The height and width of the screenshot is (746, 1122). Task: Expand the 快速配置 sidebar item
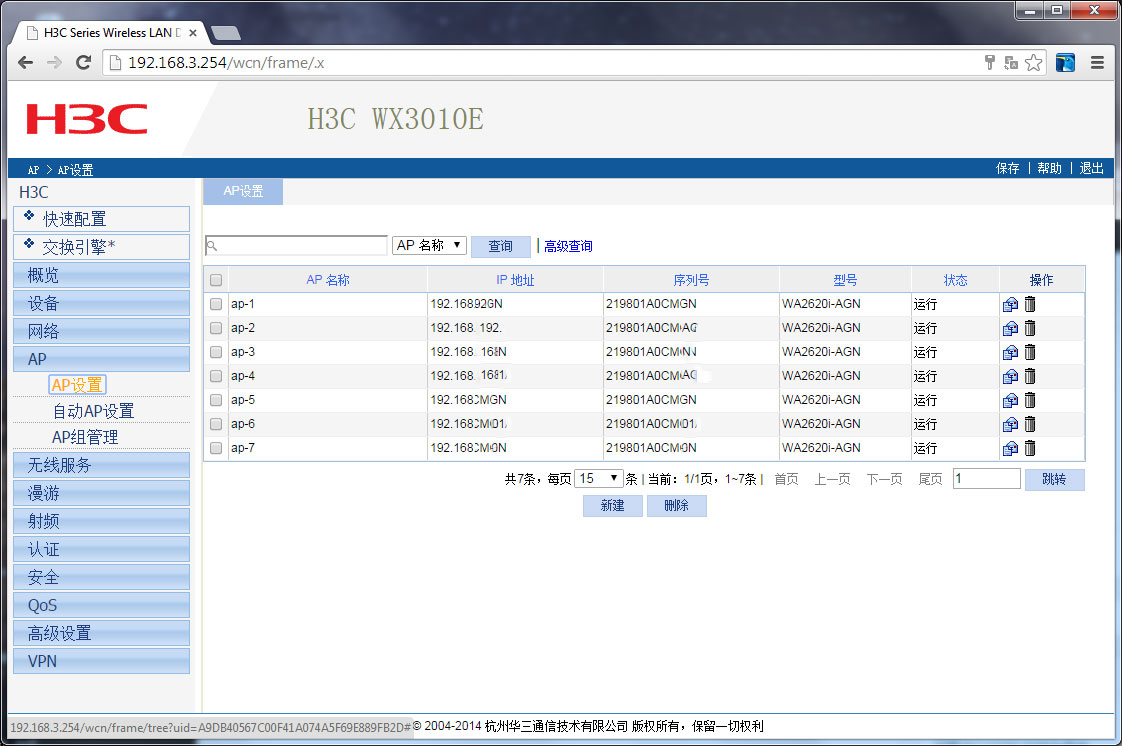tap(102, 219)
